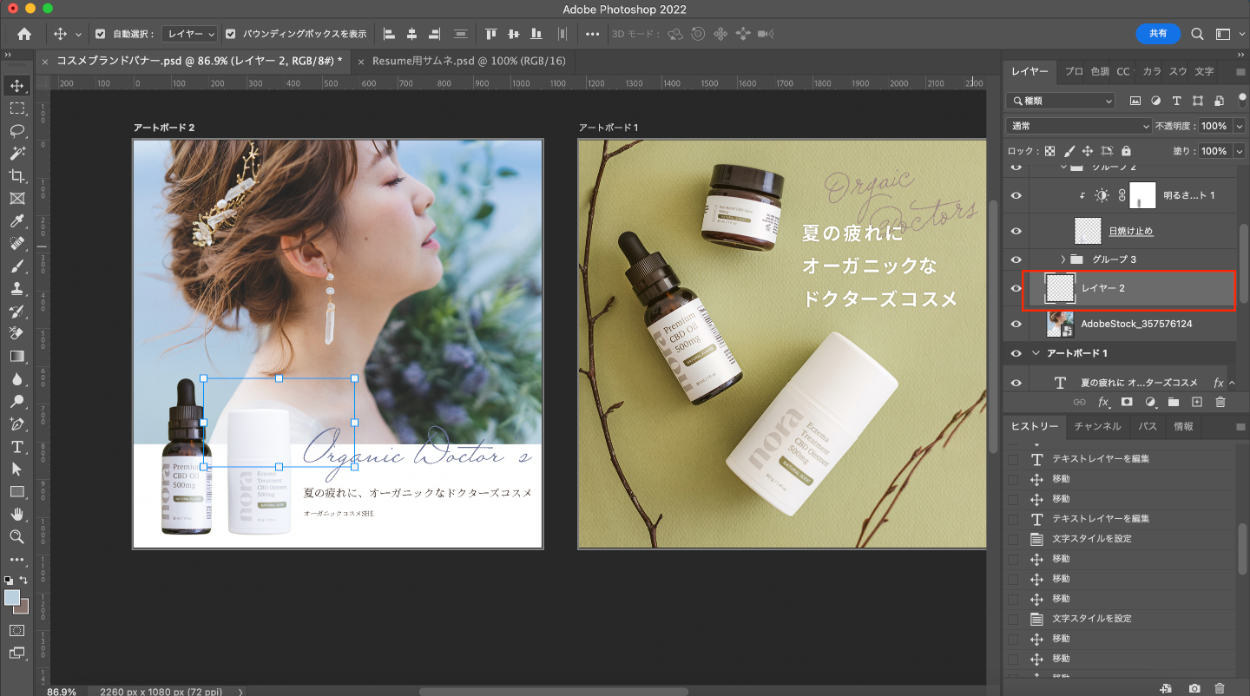This screenshot has height=696, width=1250.
Task: Click the Home icon in options bar
Action: 24,33
